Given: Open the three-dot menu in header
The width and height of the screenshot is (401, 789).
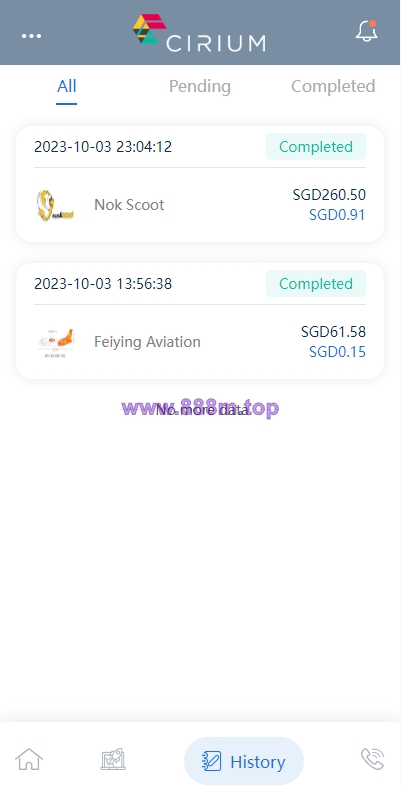Looking at the screenshot, I should (31, 36).
